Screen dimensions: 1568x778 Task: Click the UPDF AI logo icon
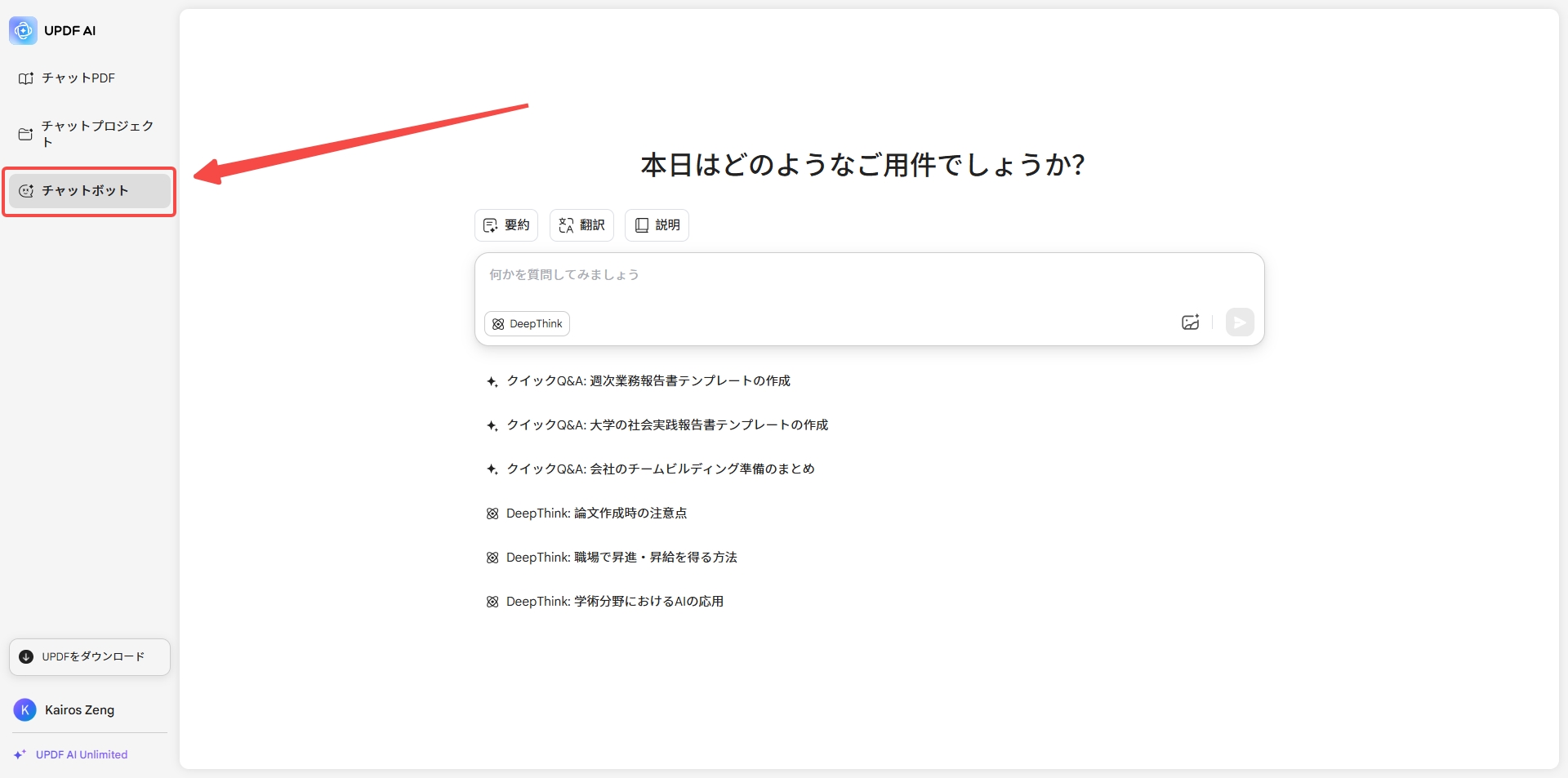23,30
